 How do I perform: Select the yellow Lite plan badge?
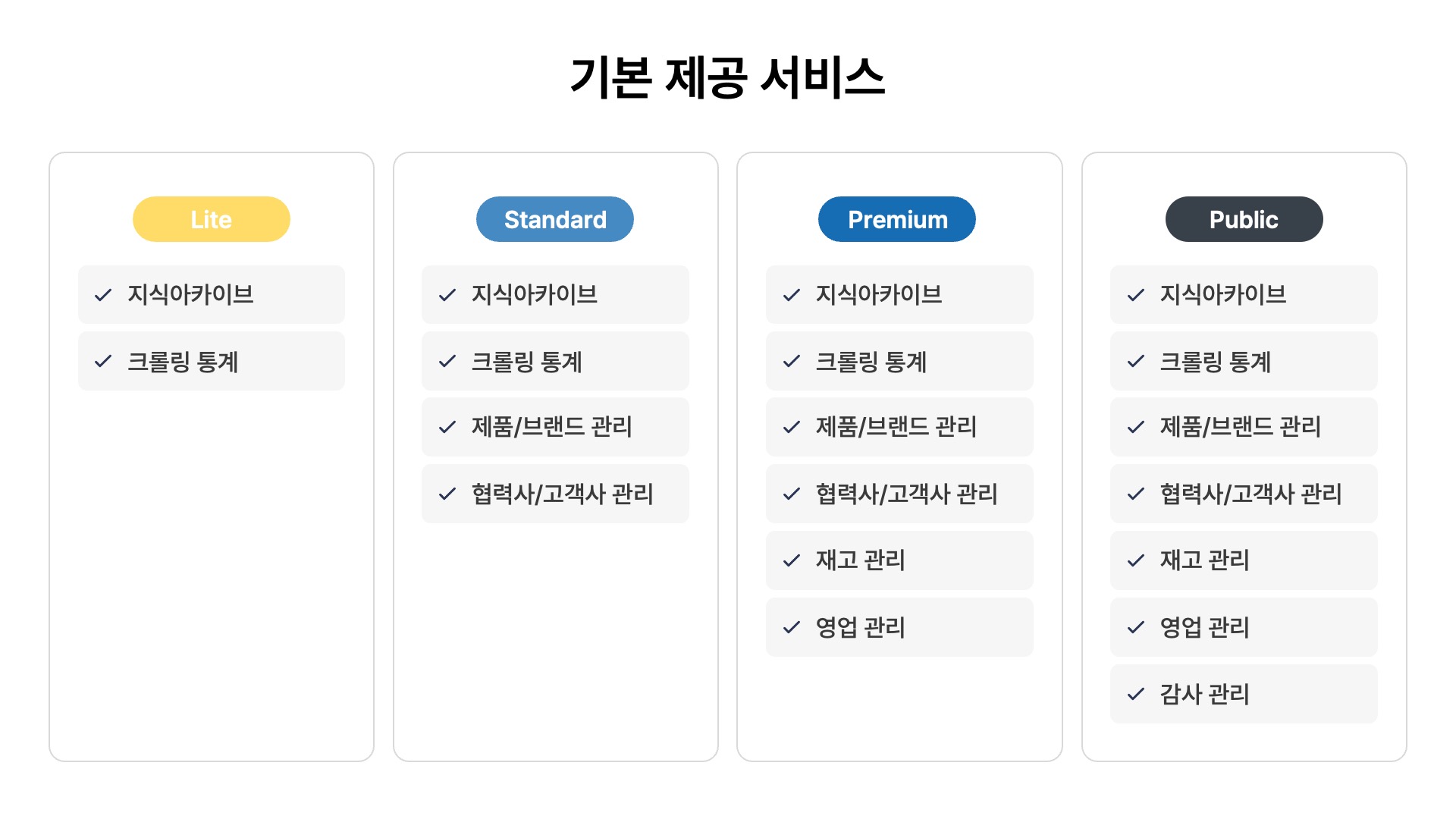(212, 219)
